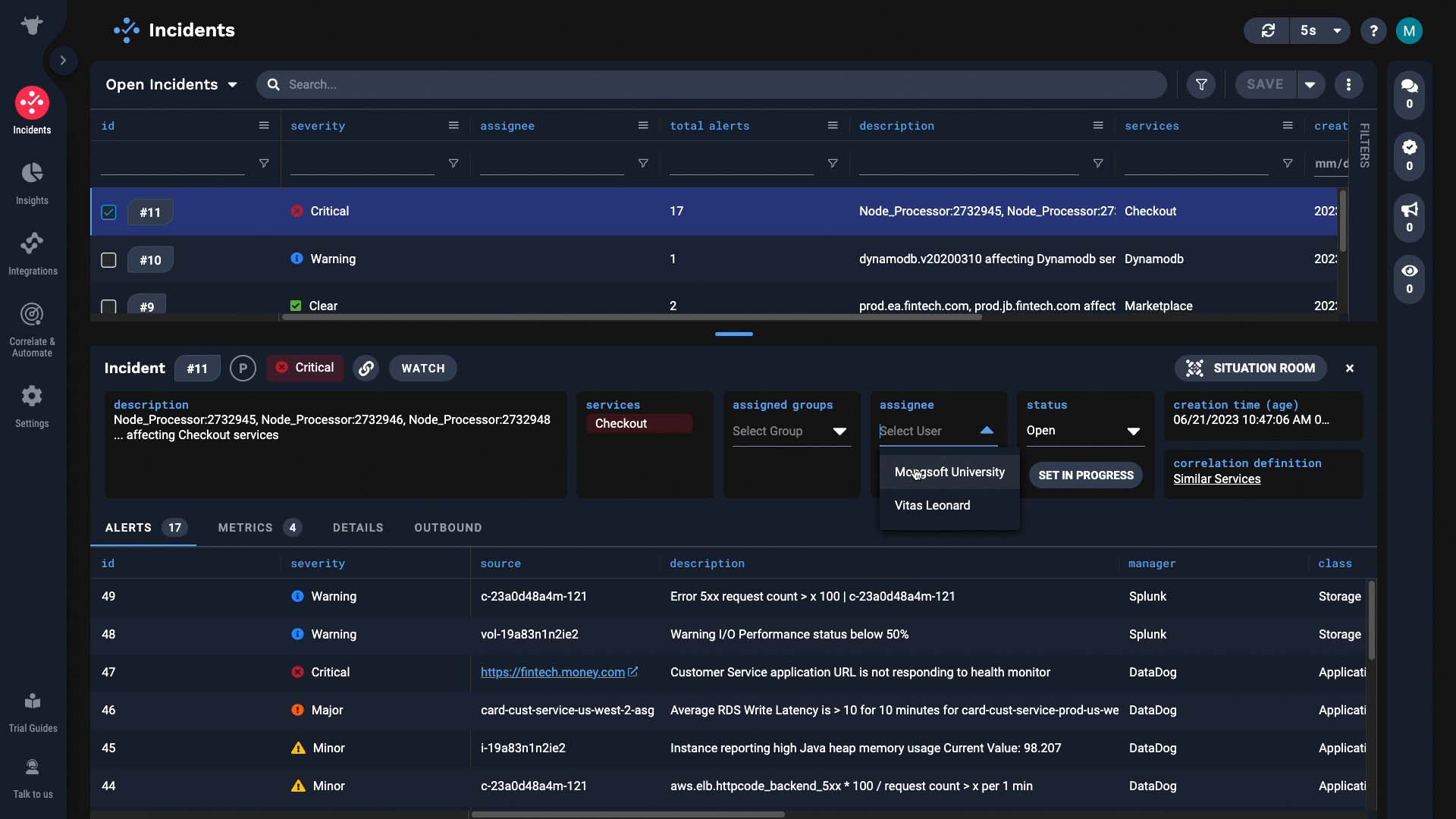The height and width of the screenshot is (819, 1456).
Task: Click Talk to us support icon
Action: [x=32, y=778]
